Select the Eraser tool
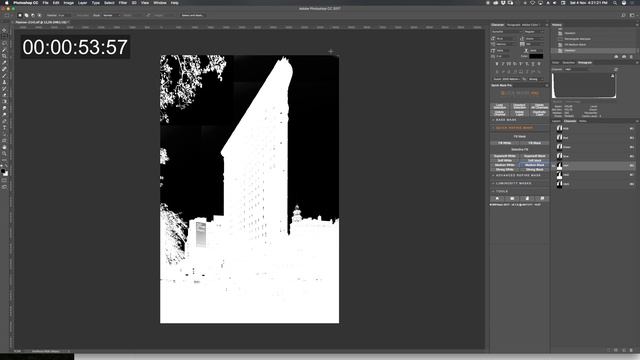The height and width of the screenshot is (360, 640). 4,95
